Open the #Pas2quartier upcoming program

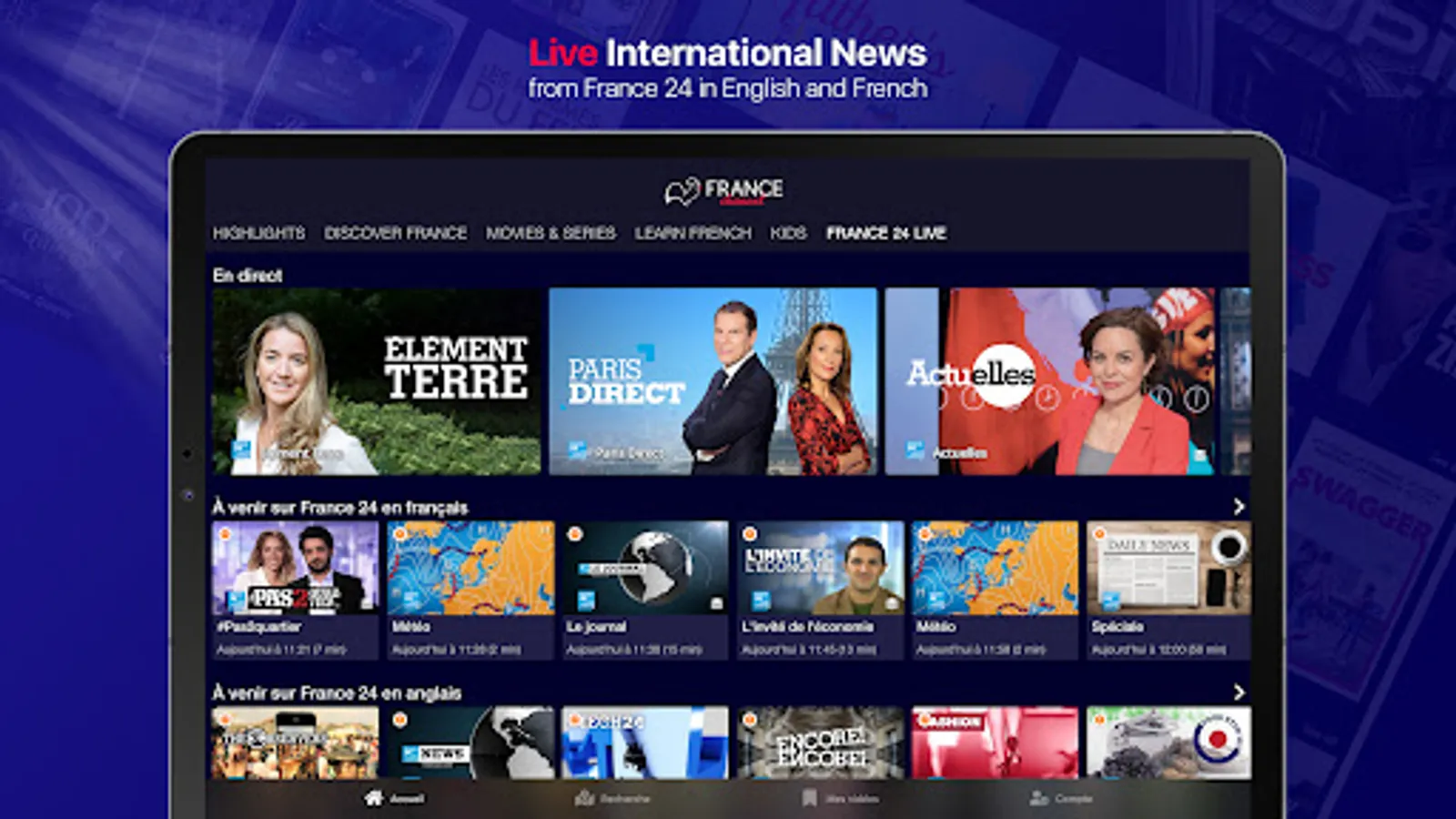(x=295, y=590)
